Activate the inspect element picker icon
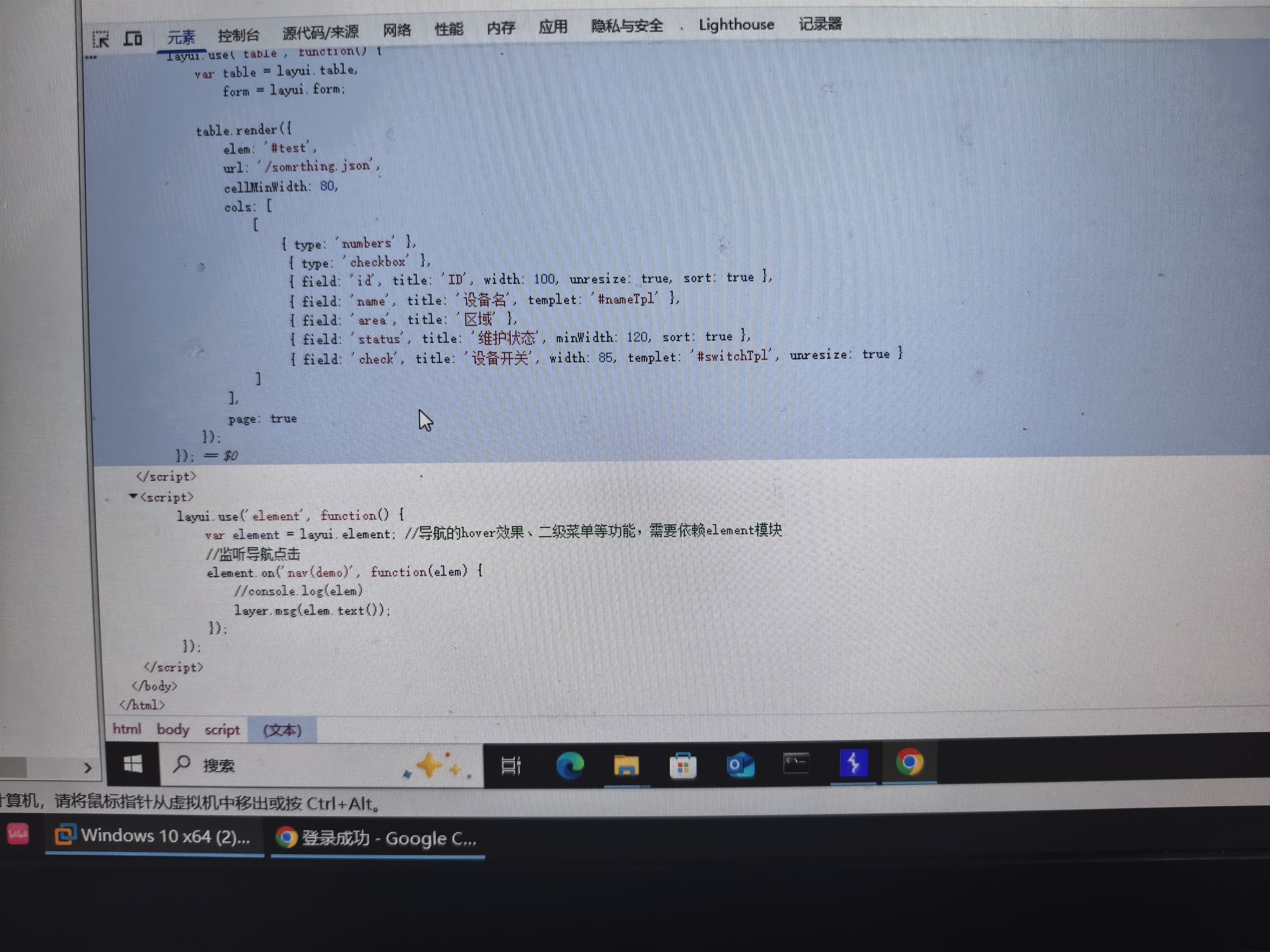Viewport: 1270px width, 952px height. tap(100, 39)
